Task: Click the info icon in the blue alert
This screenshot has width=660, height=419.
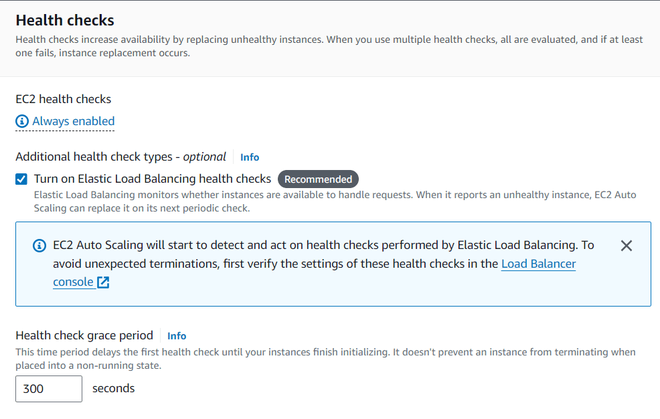Action: coord(39,245)
